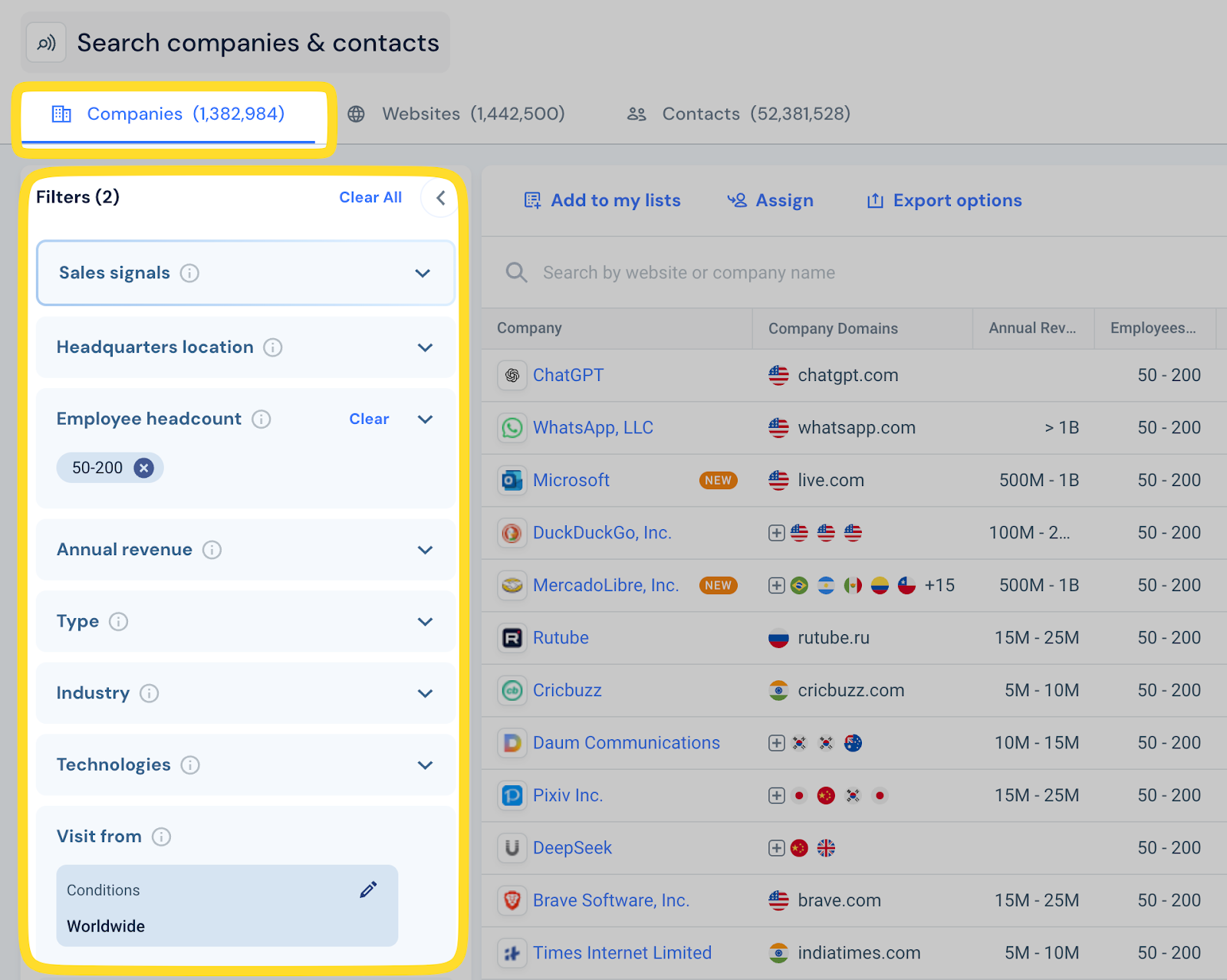Show info for Headquarters location
Screen dimensions: 1227x980
[273, 347]
